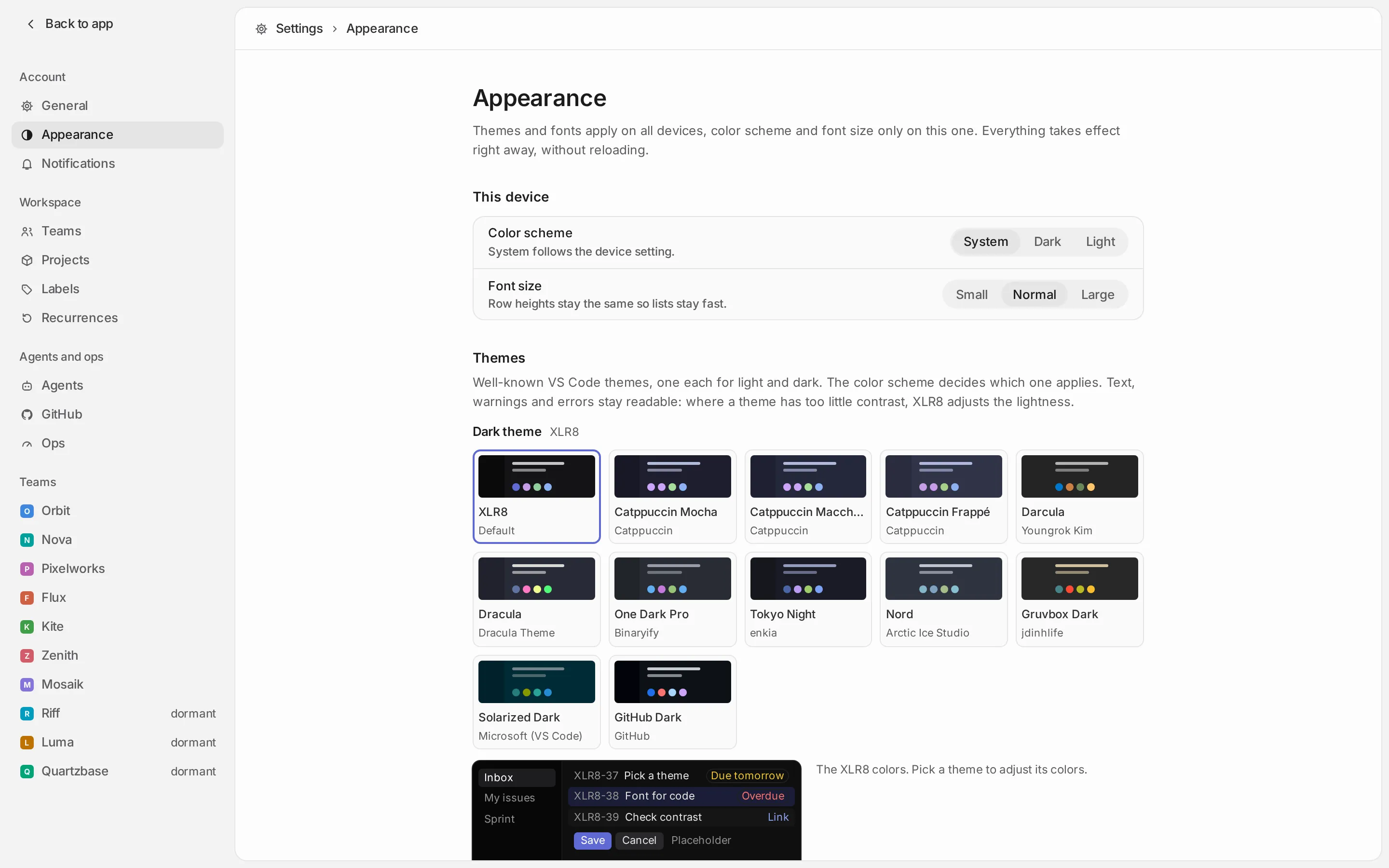The height and width of the screenshot is (868, 1389).
Task: Pick the Dracula theme card
Action: 536,599
